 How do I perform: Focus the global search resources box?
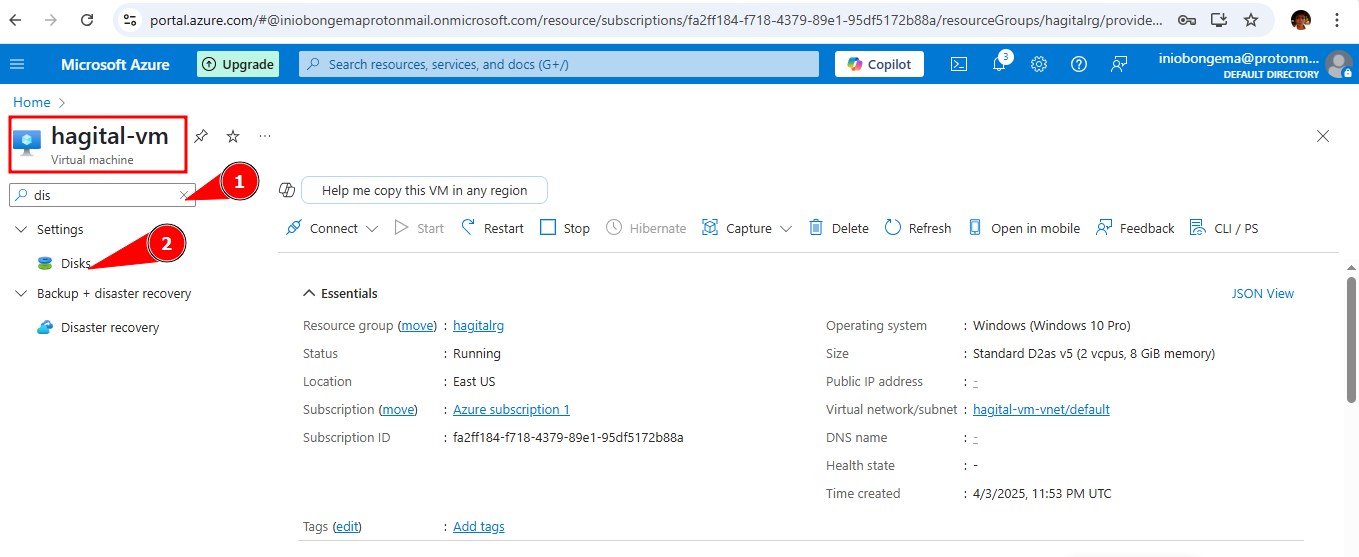point(559,64)
